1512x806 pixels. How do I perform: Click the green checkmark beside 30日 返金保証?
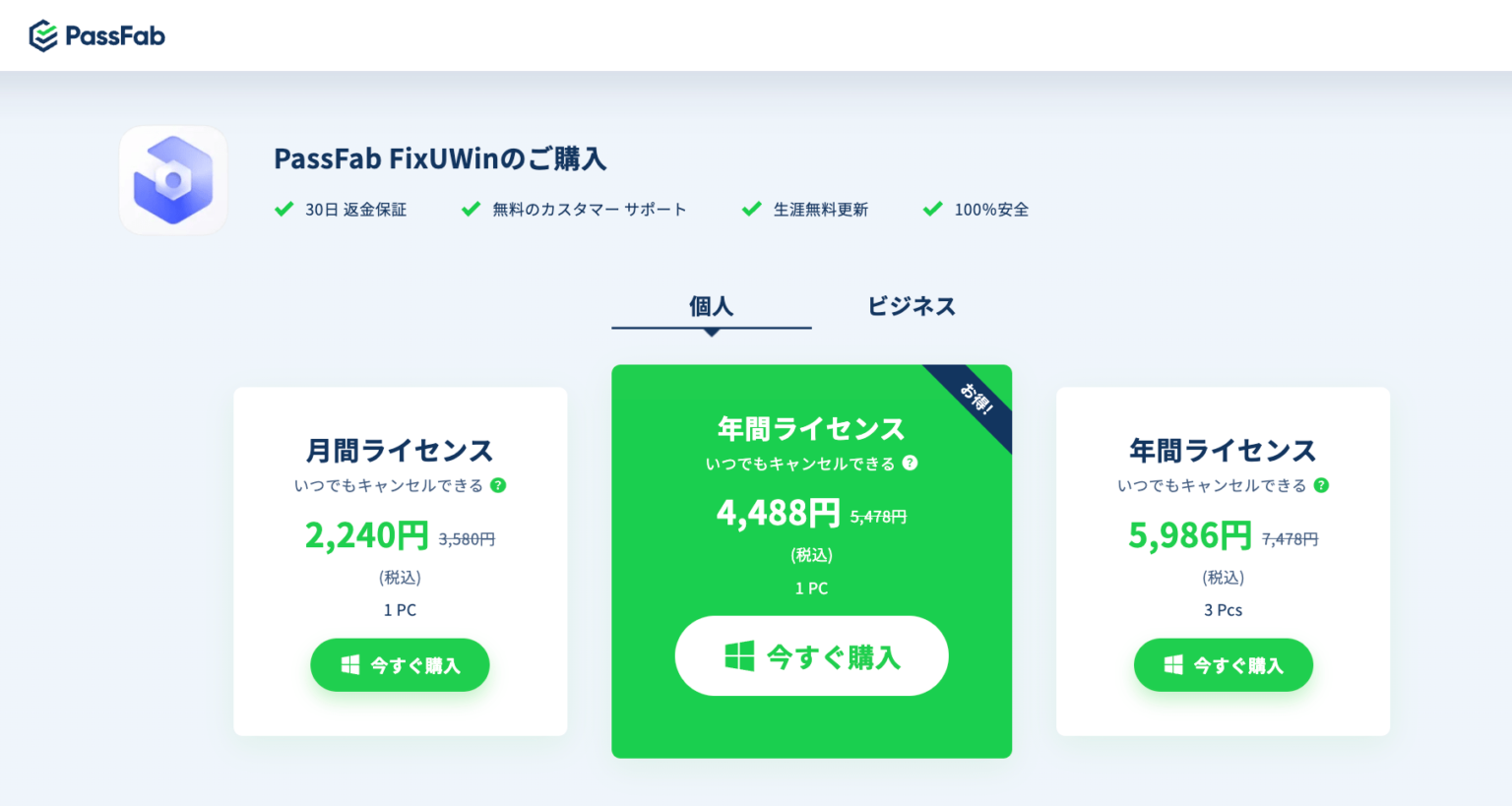pyautogui.click(x=283, y=209)
